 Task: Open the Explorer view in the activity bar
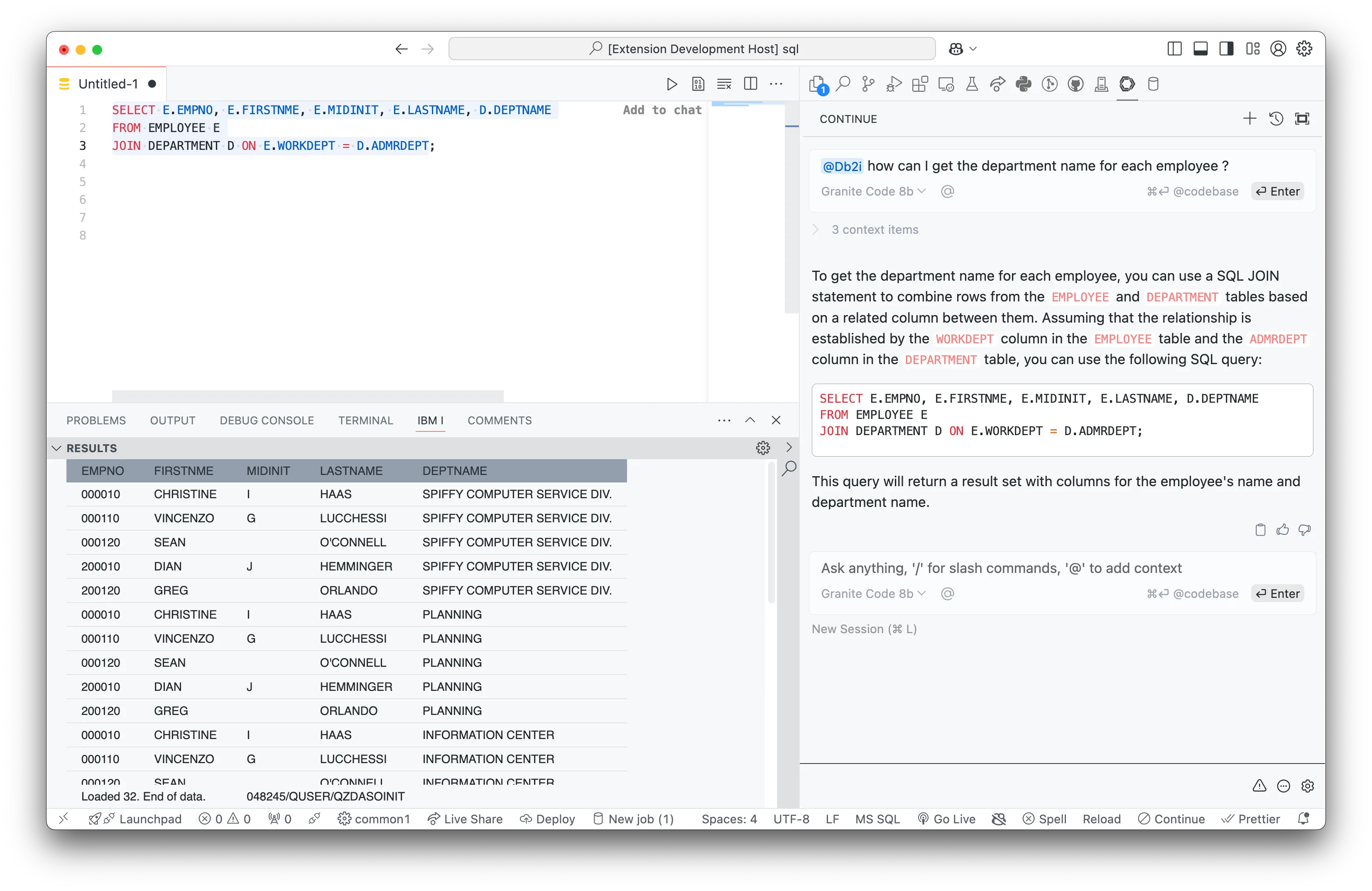click(x=818, y=84)
